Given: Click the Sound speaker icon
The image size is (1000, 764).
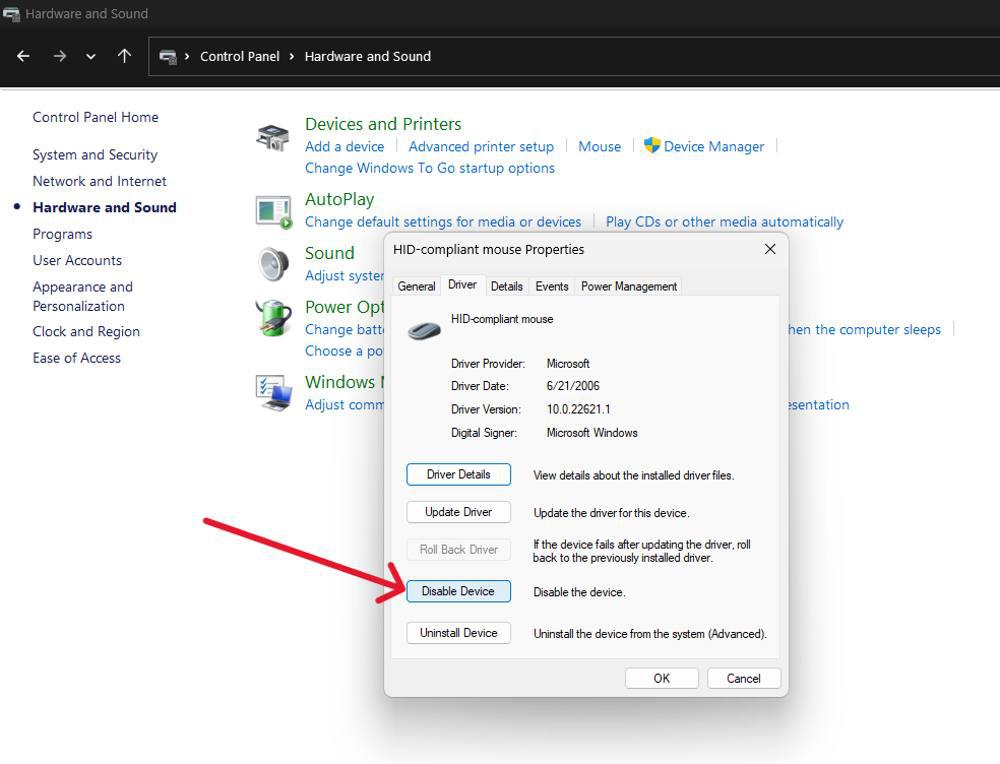Looking at the screenshot, I should [x=274, y=264].
